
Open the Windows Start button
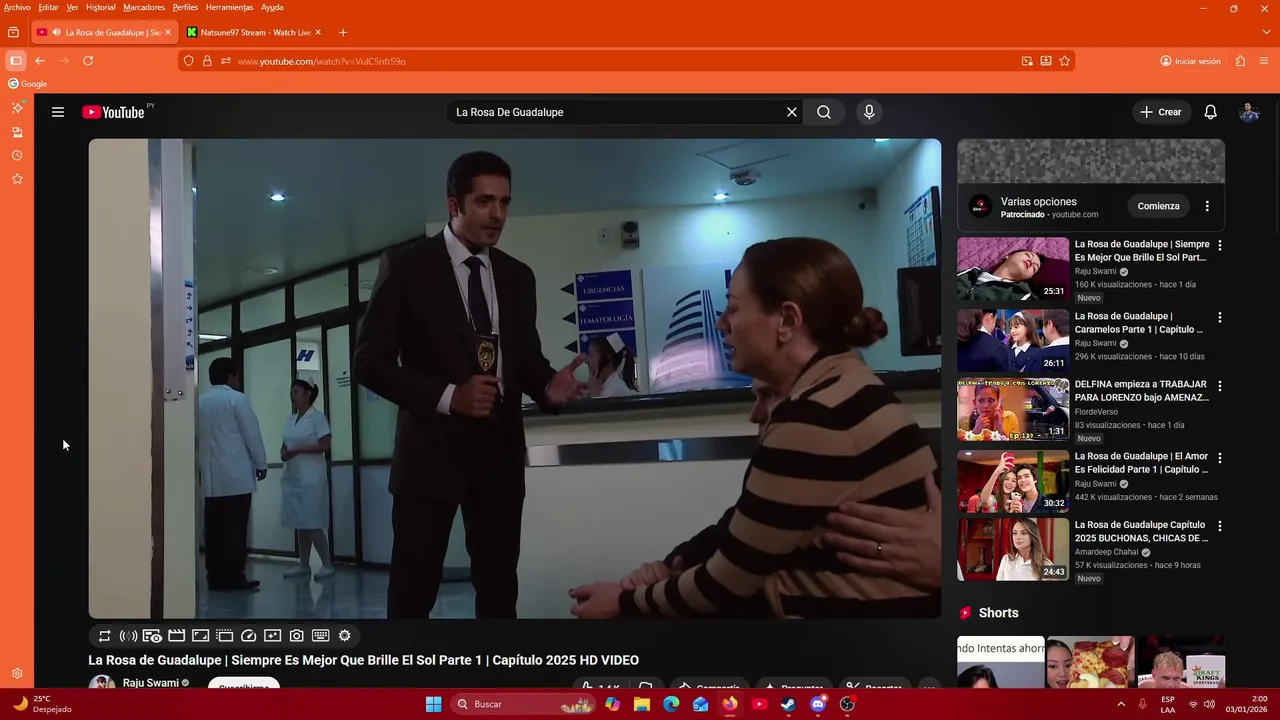(433, 704)
